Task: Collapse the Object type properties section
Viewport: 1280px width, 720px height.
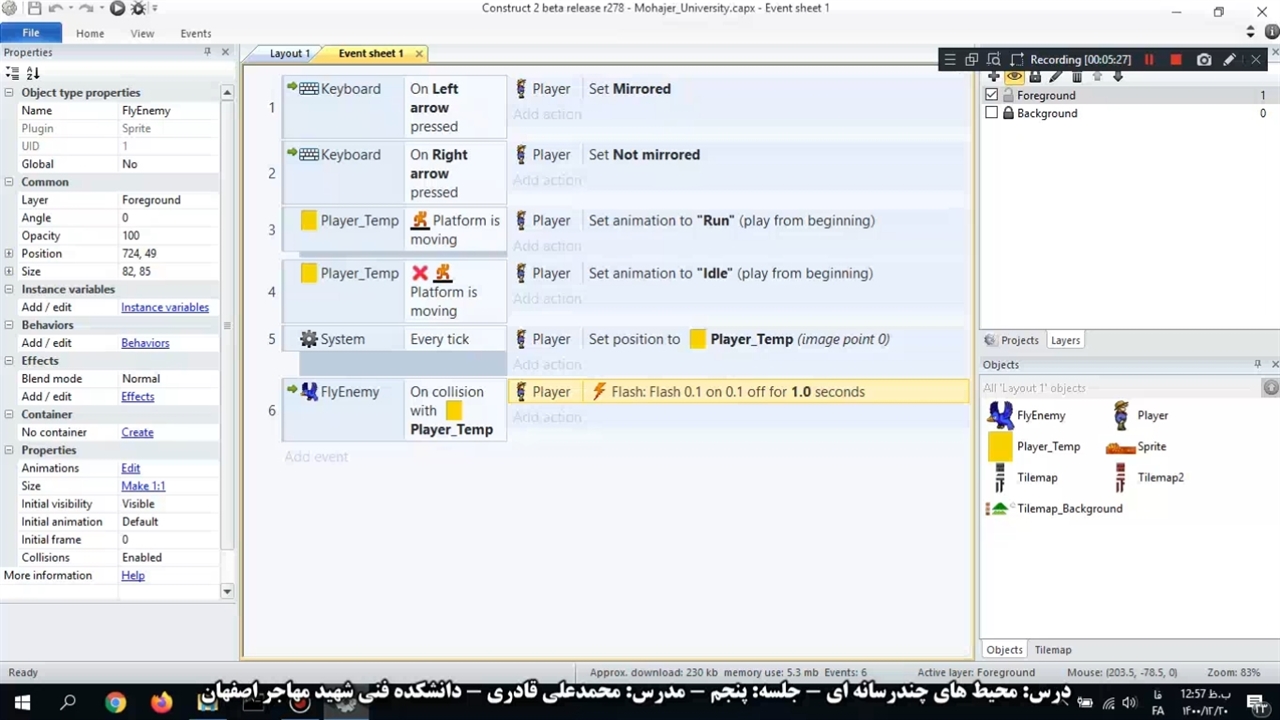Action: click(9, 93)
